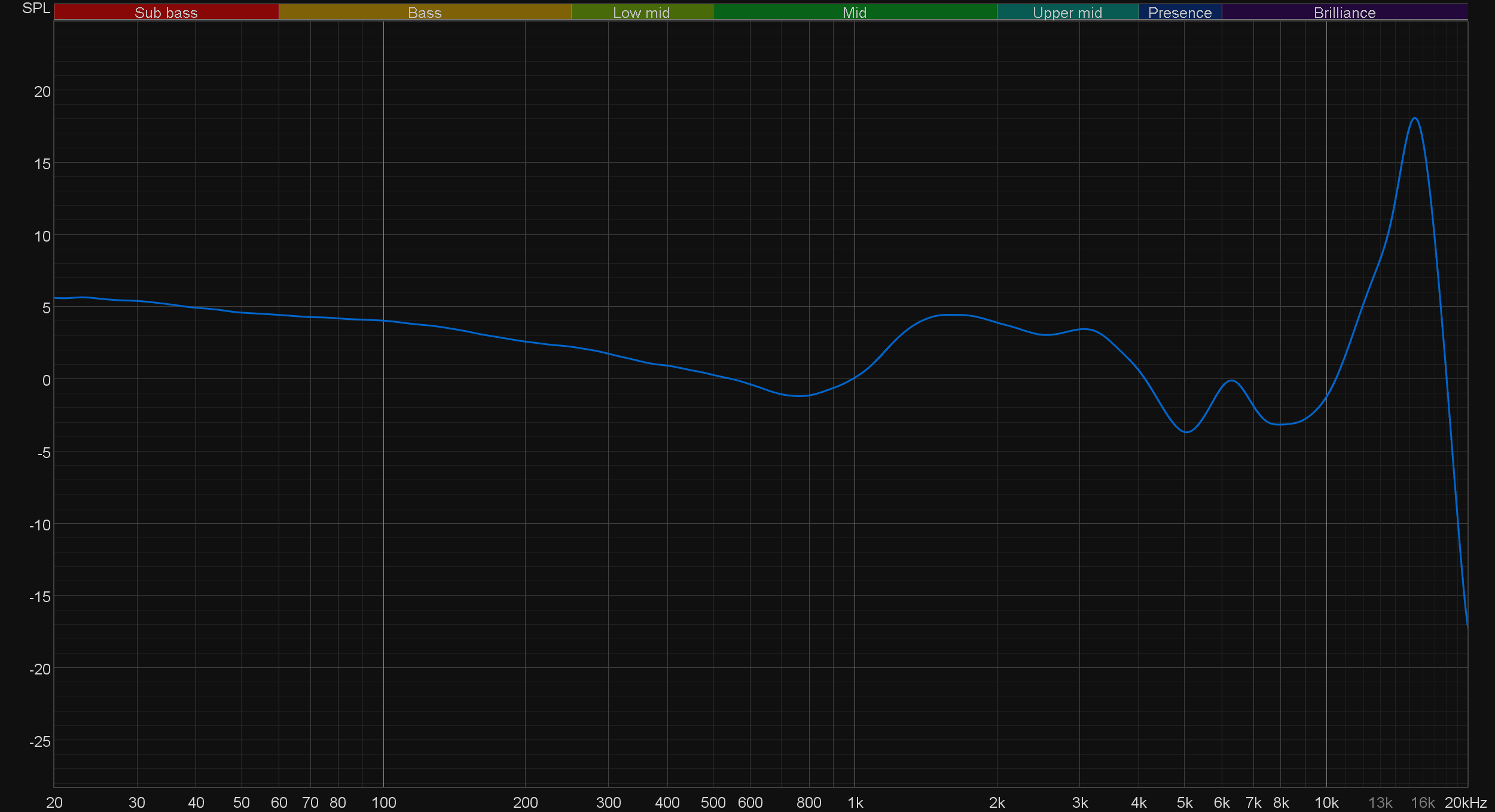This screenshot has width=1495, height=812.
Task: Click the 2k frequency axis label
Action: [x=997, y=802]
